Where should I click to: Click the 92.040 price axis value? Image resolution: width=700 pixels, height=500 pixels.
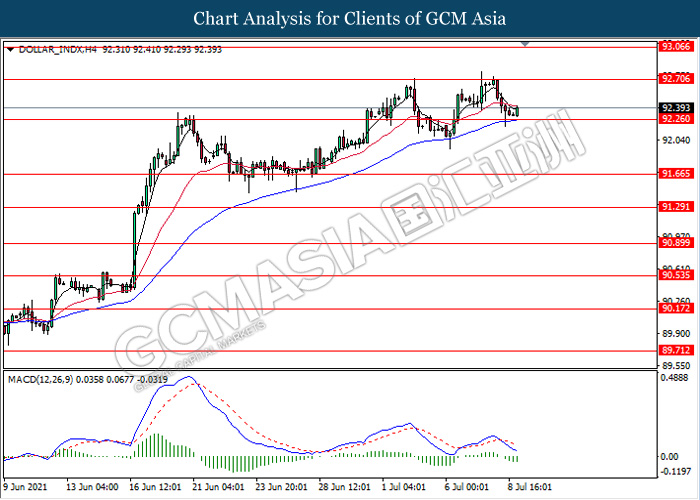pyautogui.click(x=676, y=140)
